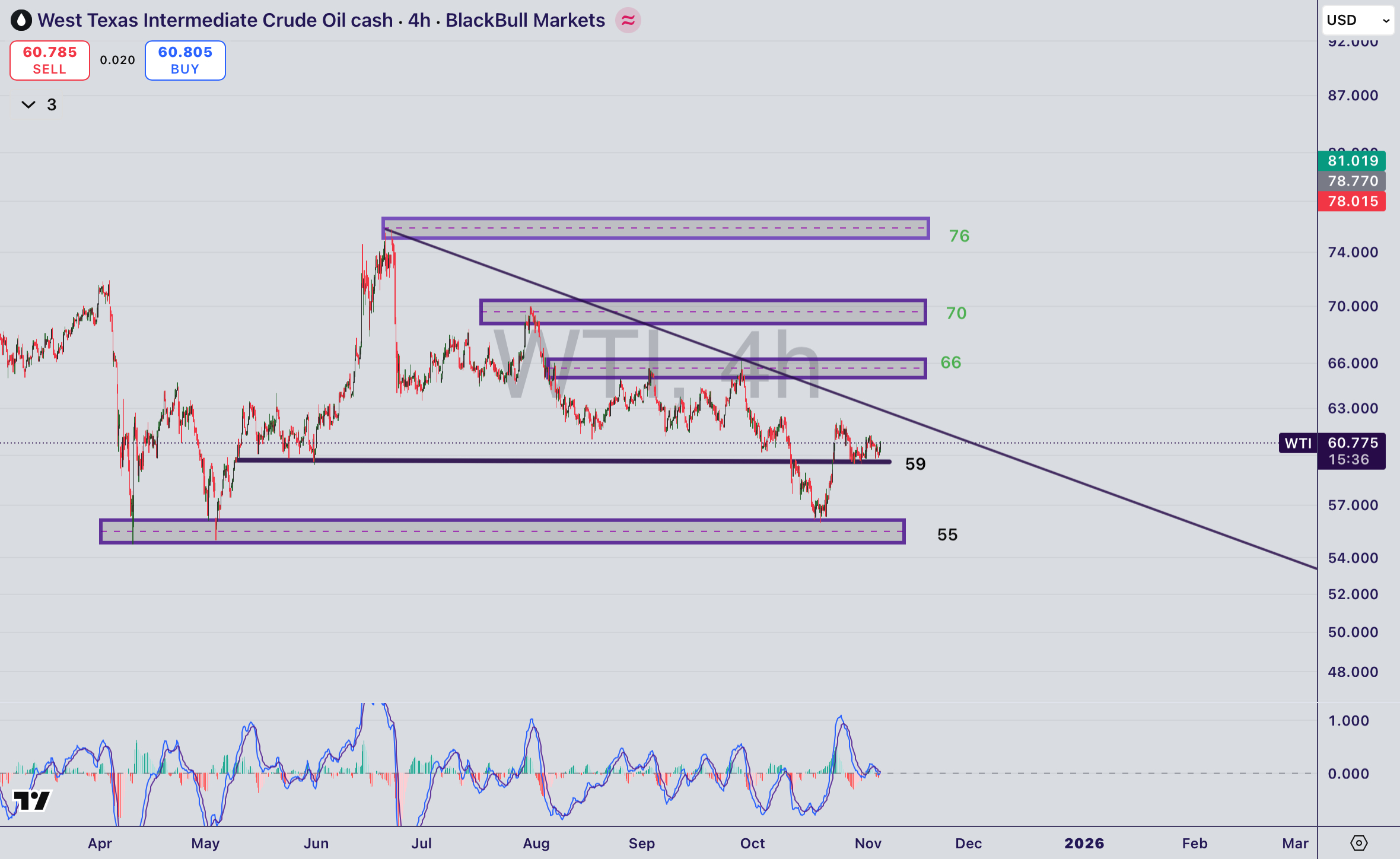Open similar symbols via the pink ≈ icon
The image size is (1400, 859).
tap(628, 20)
